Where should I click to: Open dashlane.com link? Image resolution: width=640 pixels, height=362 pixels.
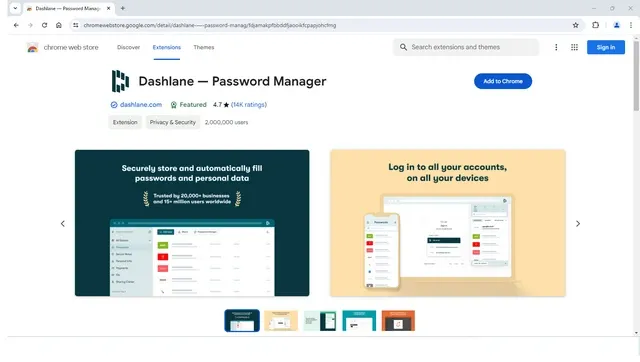click(x=141, y=104)
